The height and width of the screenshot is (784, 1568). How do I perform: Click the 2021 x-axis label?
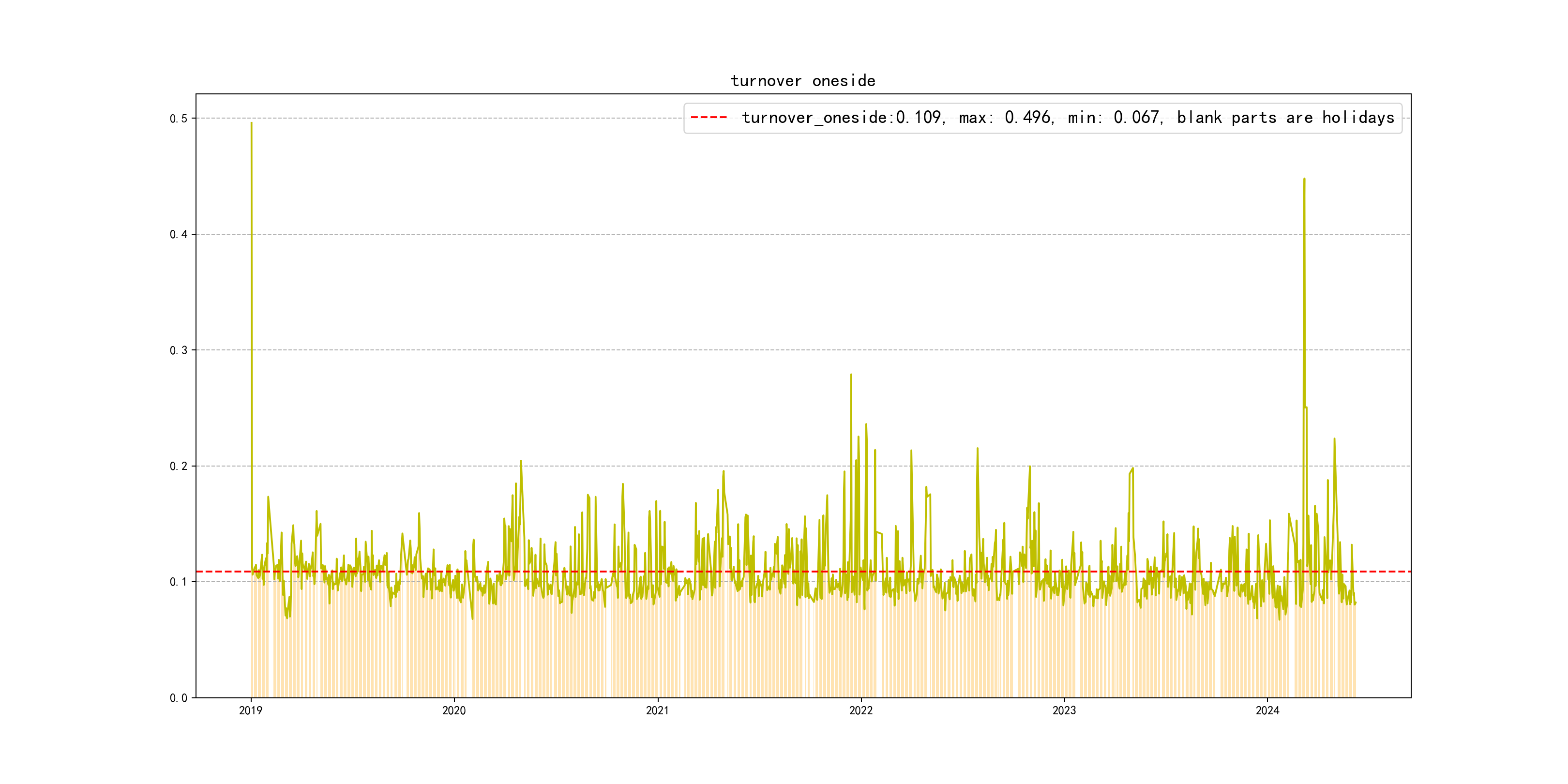tap(657, 710)
